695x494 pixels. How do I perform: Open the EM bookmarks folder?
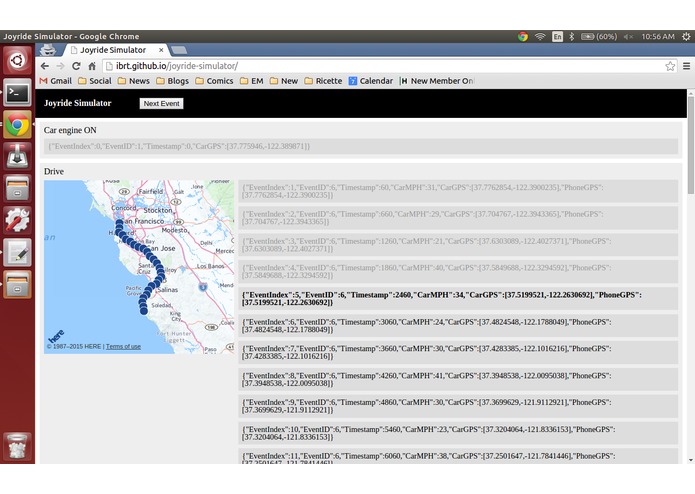point(252,81)
